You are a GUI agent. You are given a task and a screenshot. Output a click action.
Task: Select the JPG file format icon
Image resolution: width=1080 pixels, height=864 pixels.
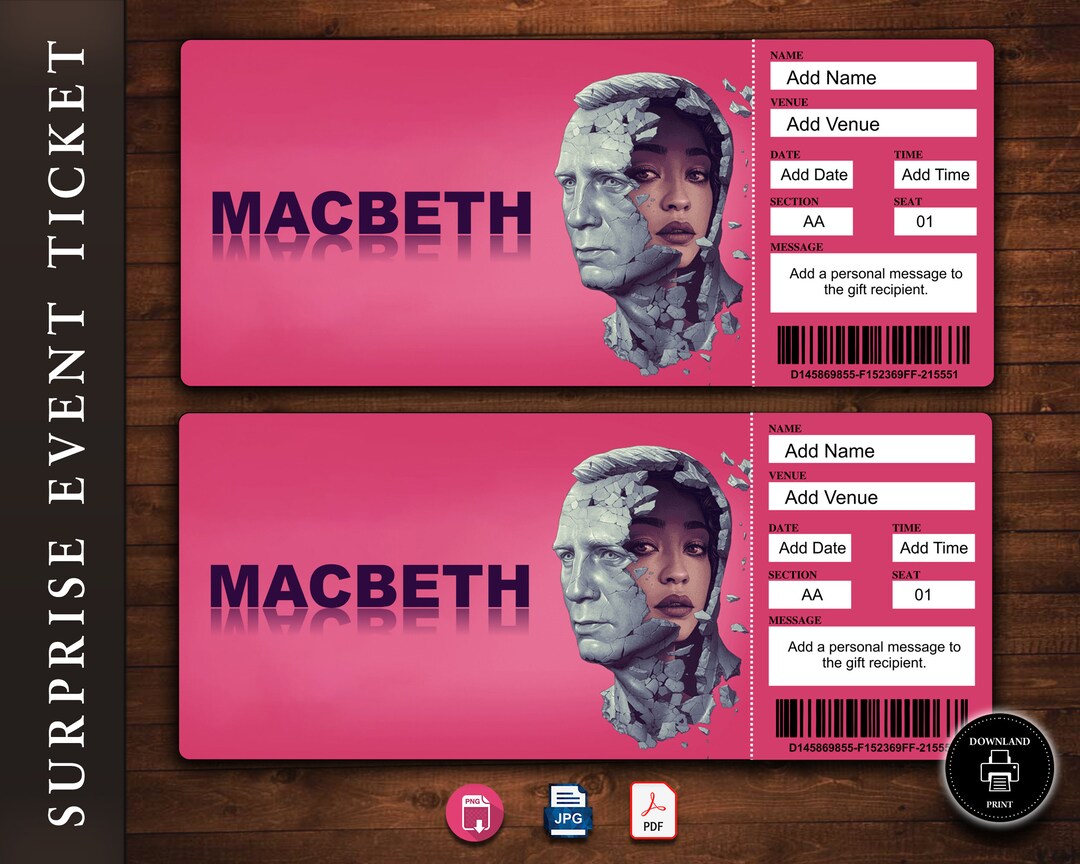[567, 812]
